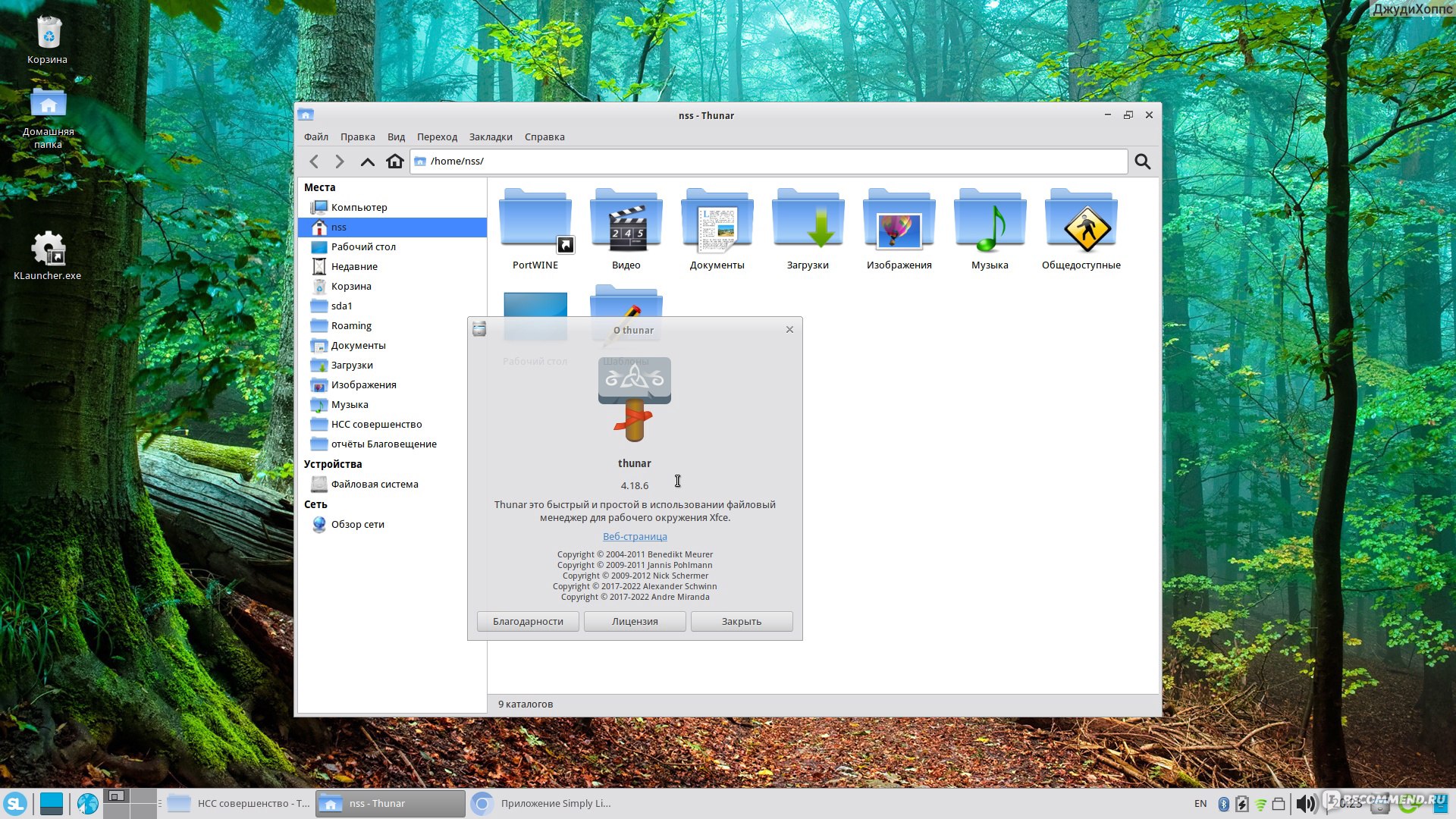Image resolution: width=1456 pixels, height=819 pixels.
Task: Open the Переход menu
Action: [437, 137]
